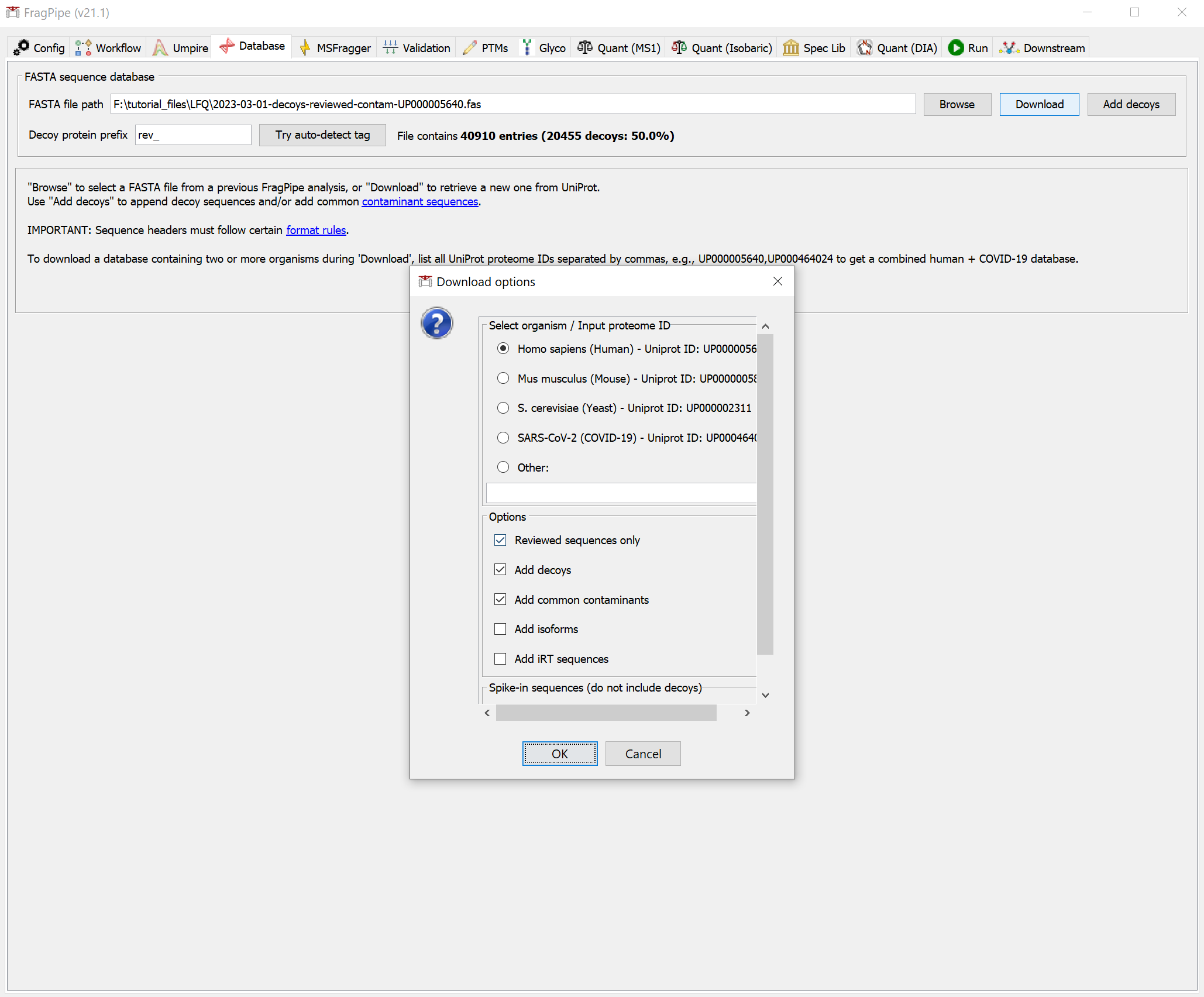Image resolution: width=1204 pixels, height=997 pixels.
Task: Select the Mus musculus (Mouse) radio button
Action: [x=503, y=378]
